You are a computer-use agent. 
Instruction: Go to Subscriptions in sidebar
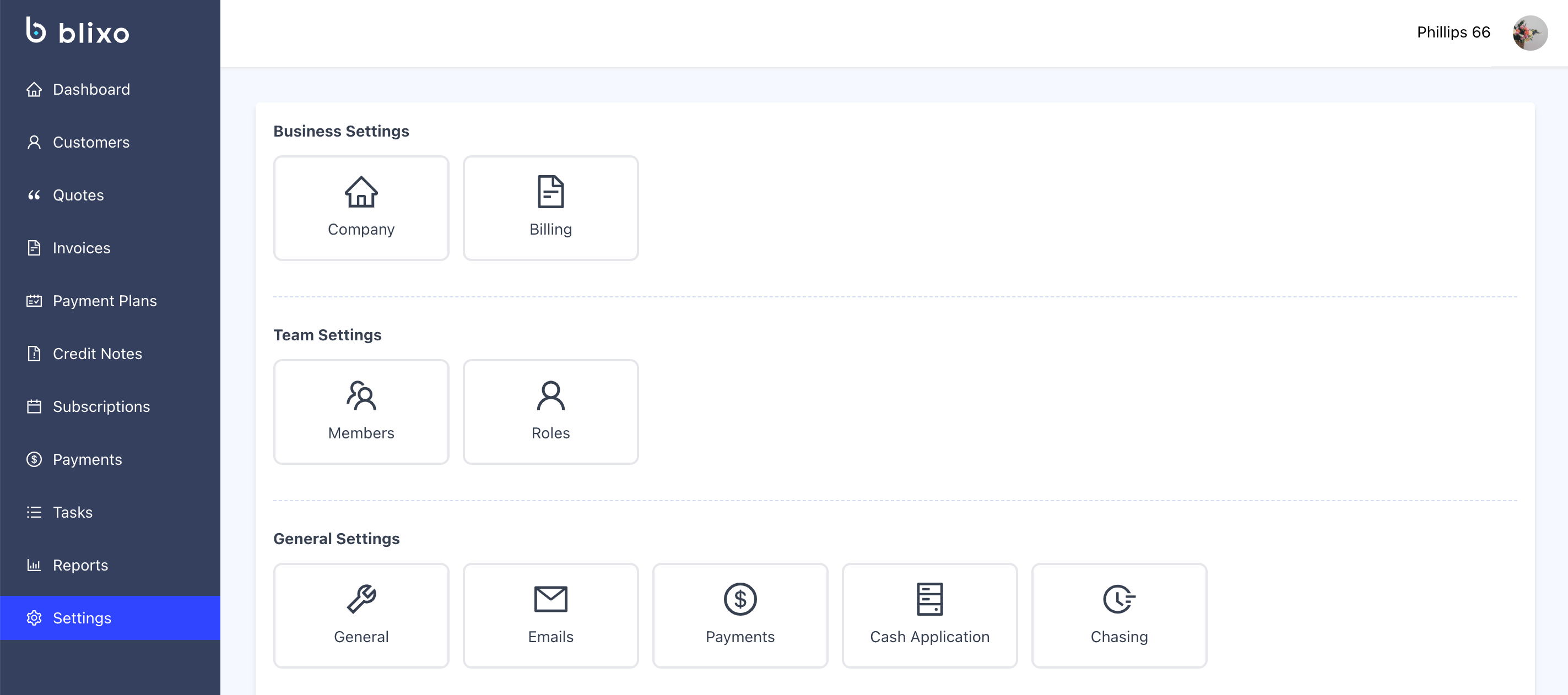point(101,407)
